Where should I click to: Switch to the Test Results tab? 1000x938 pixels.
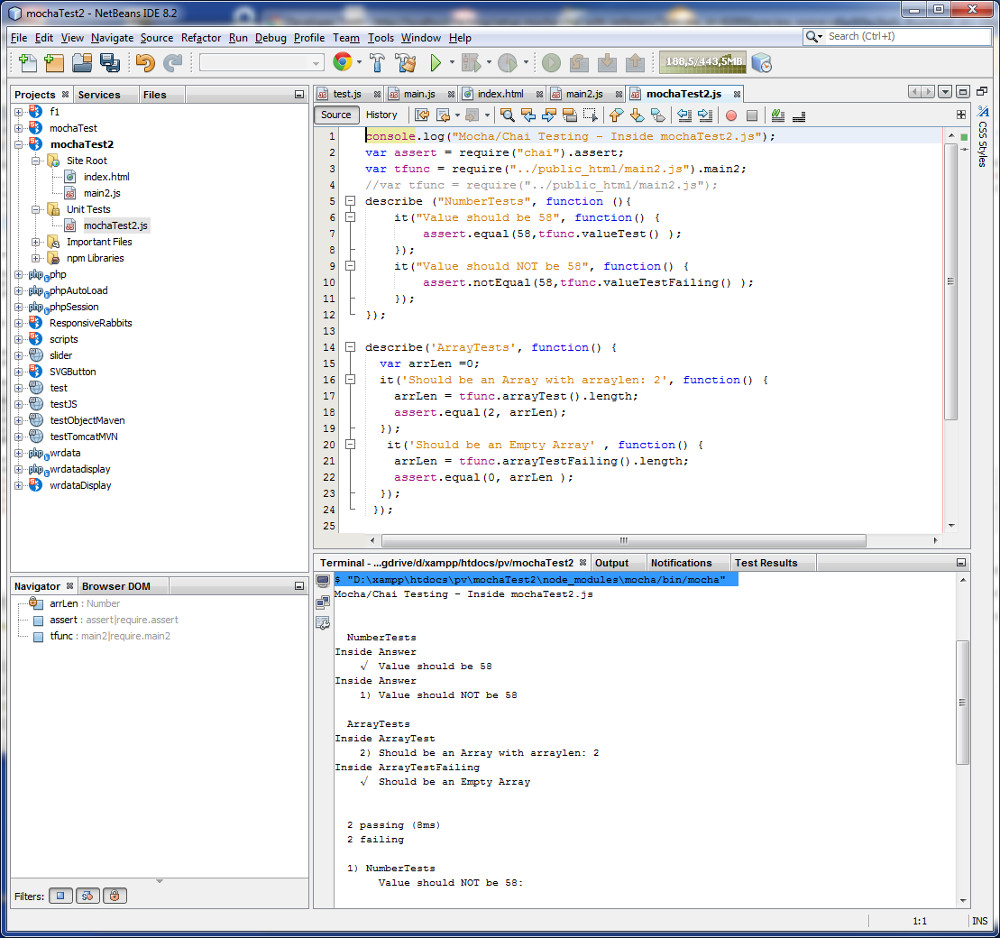[x=766, y=563]
